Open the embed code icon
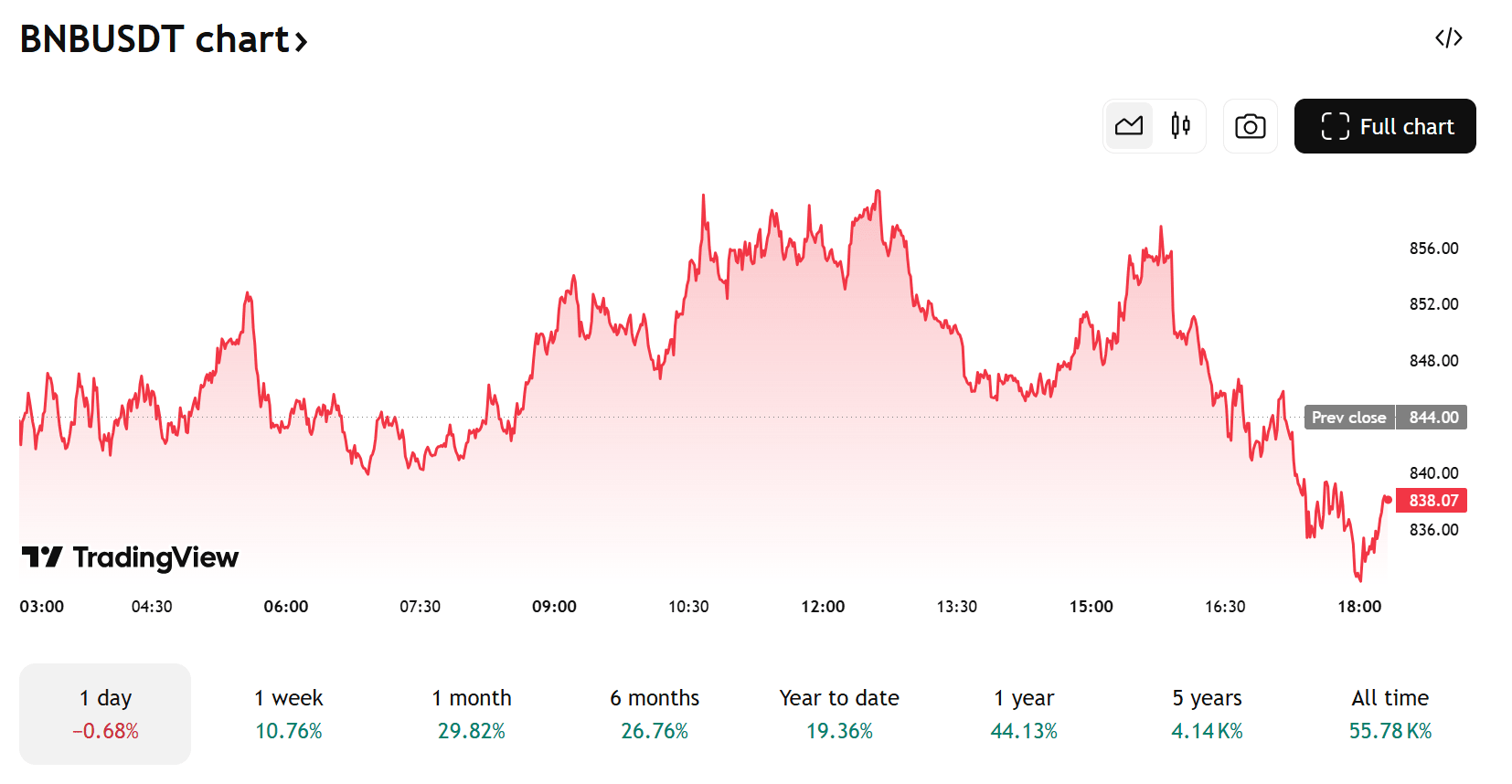 1448,38
